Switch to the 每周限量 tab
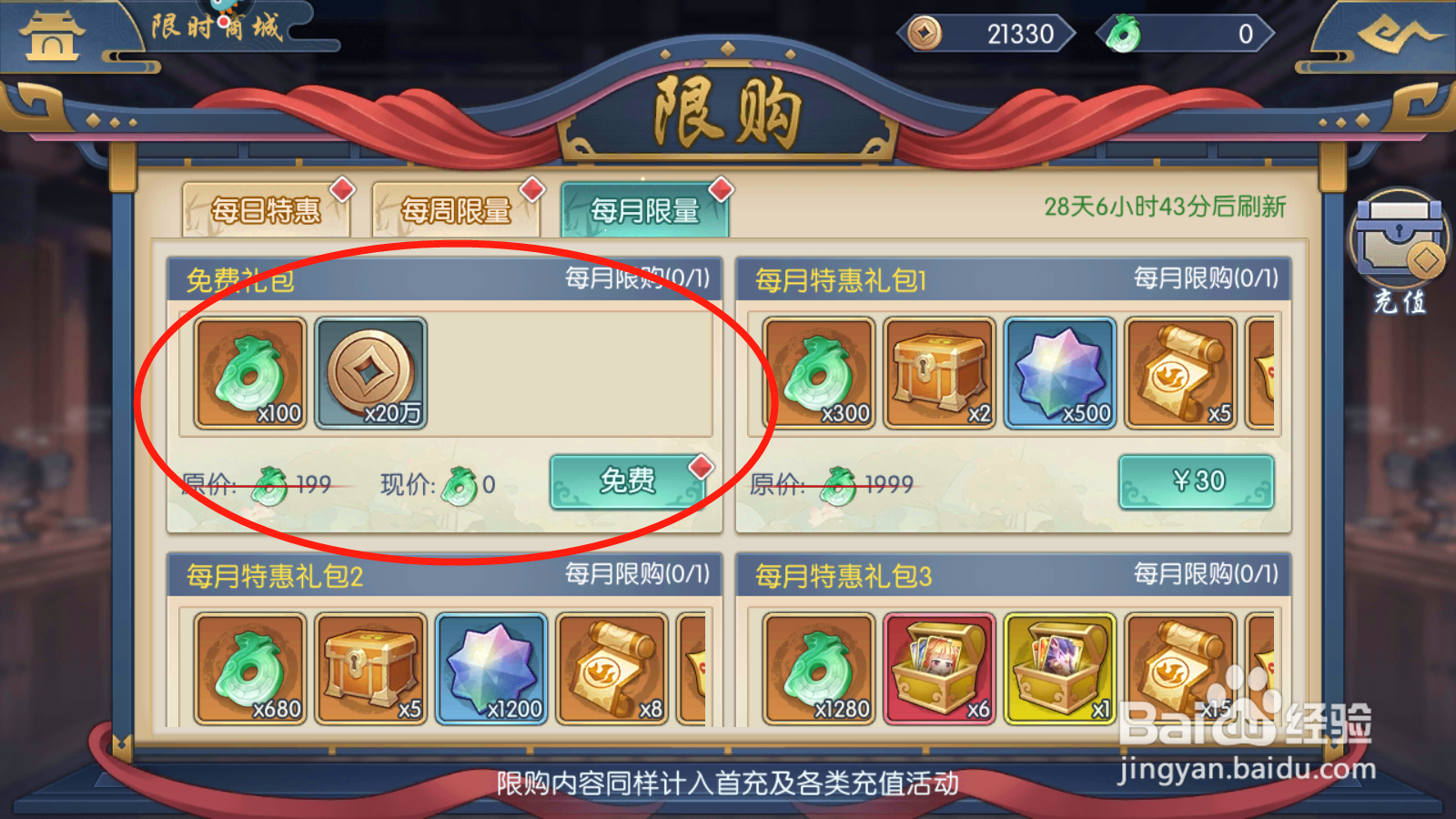Viewport: 1456px width, 819px height. click(456, 210)
